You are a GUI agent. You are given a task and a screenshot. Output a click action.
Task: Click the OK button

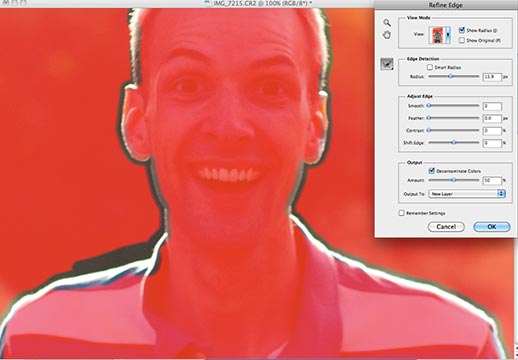[x=492, y=227]
